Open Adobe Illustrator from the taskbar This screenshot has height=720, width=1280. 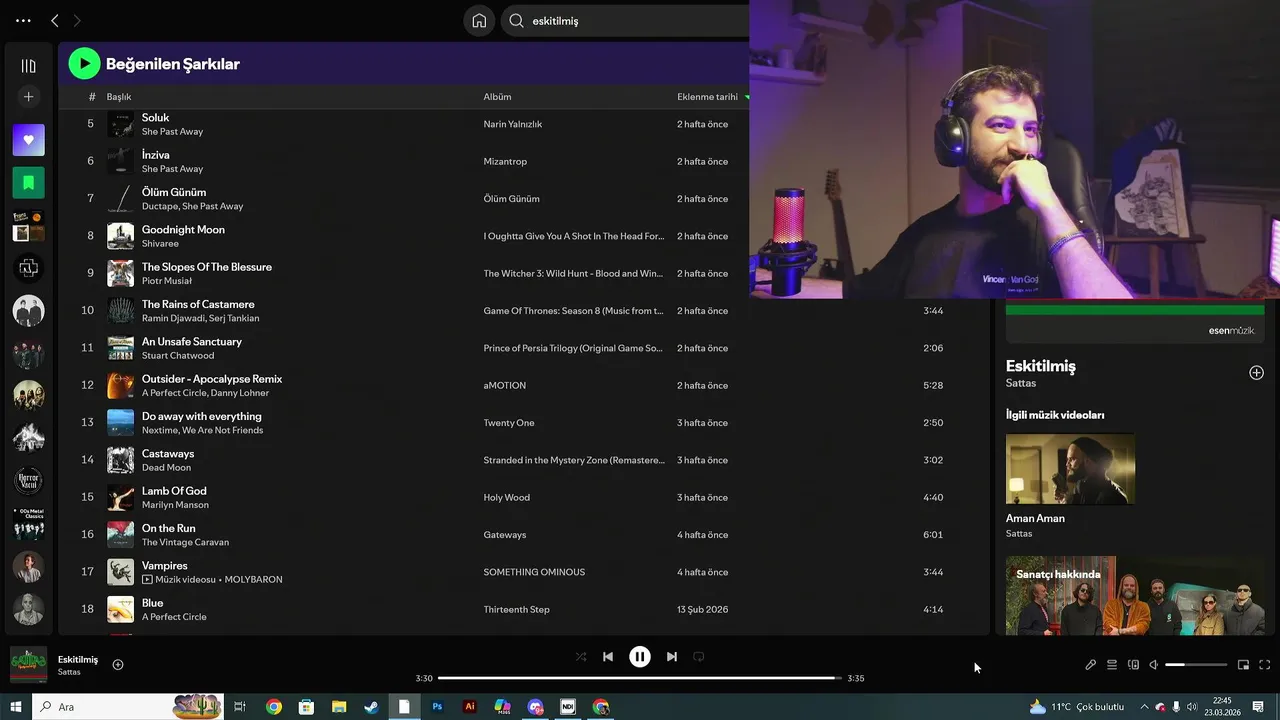[x=470, y=707]
